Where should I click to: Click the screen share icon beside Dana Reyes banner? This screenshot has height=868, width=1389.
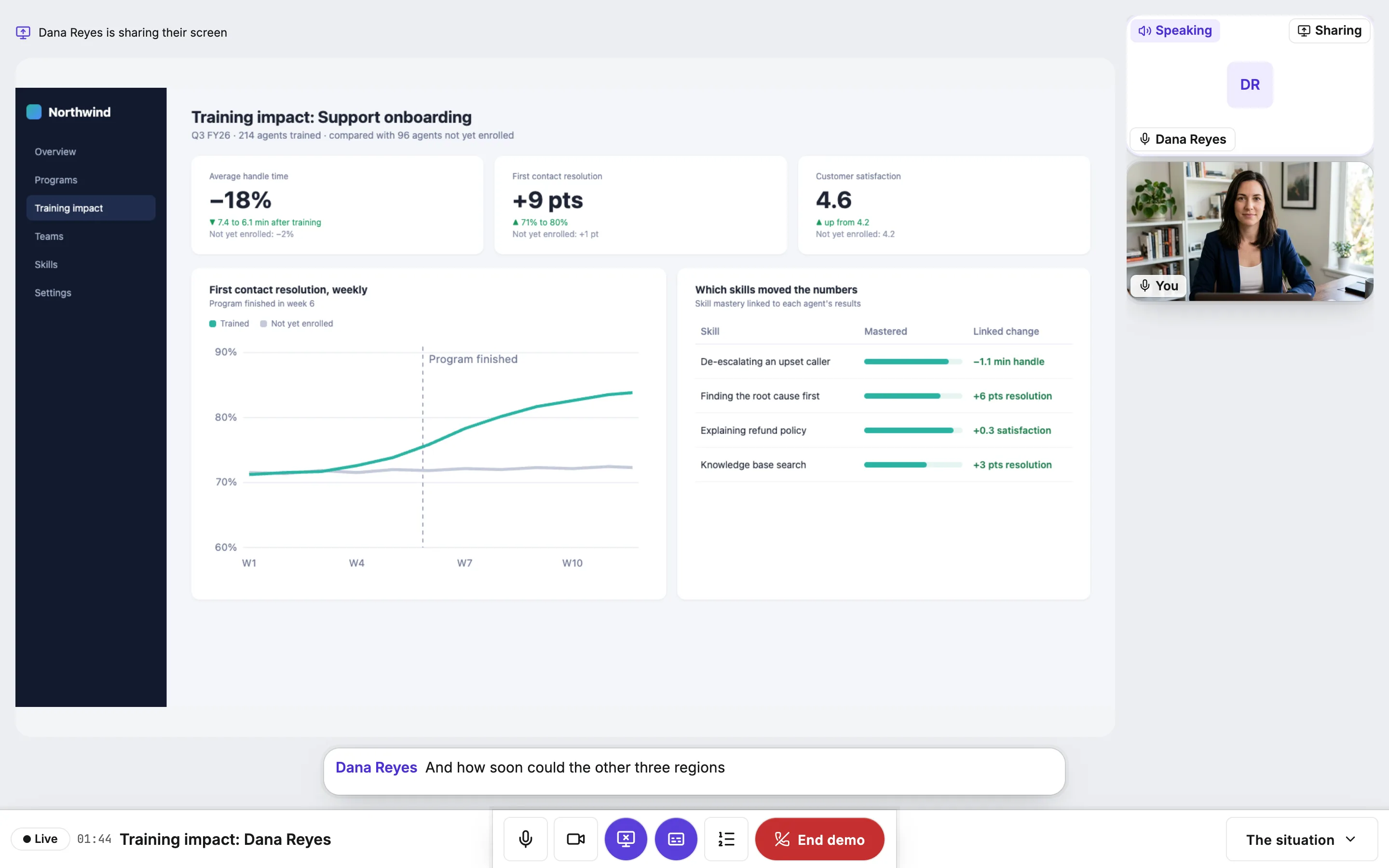click(23, 32)
